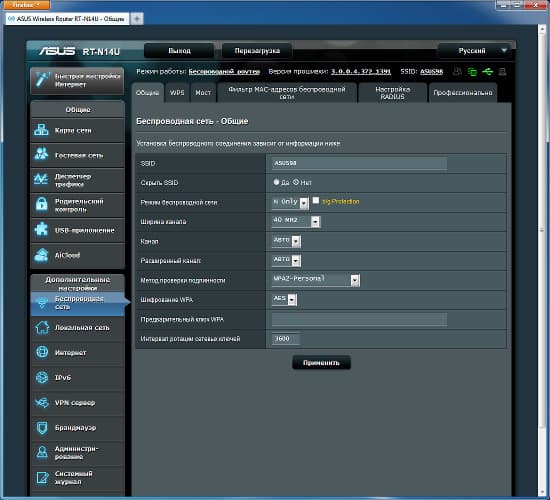This screenshot has height=500, width=550.
Task: Open the LAN (Локальная сеть) house icon
Action: [x=42, y=327]
